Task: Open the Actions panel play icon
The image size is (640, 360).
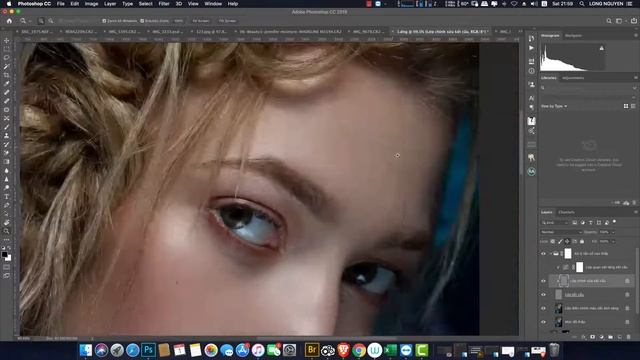Action: click(x=531, y=48)
